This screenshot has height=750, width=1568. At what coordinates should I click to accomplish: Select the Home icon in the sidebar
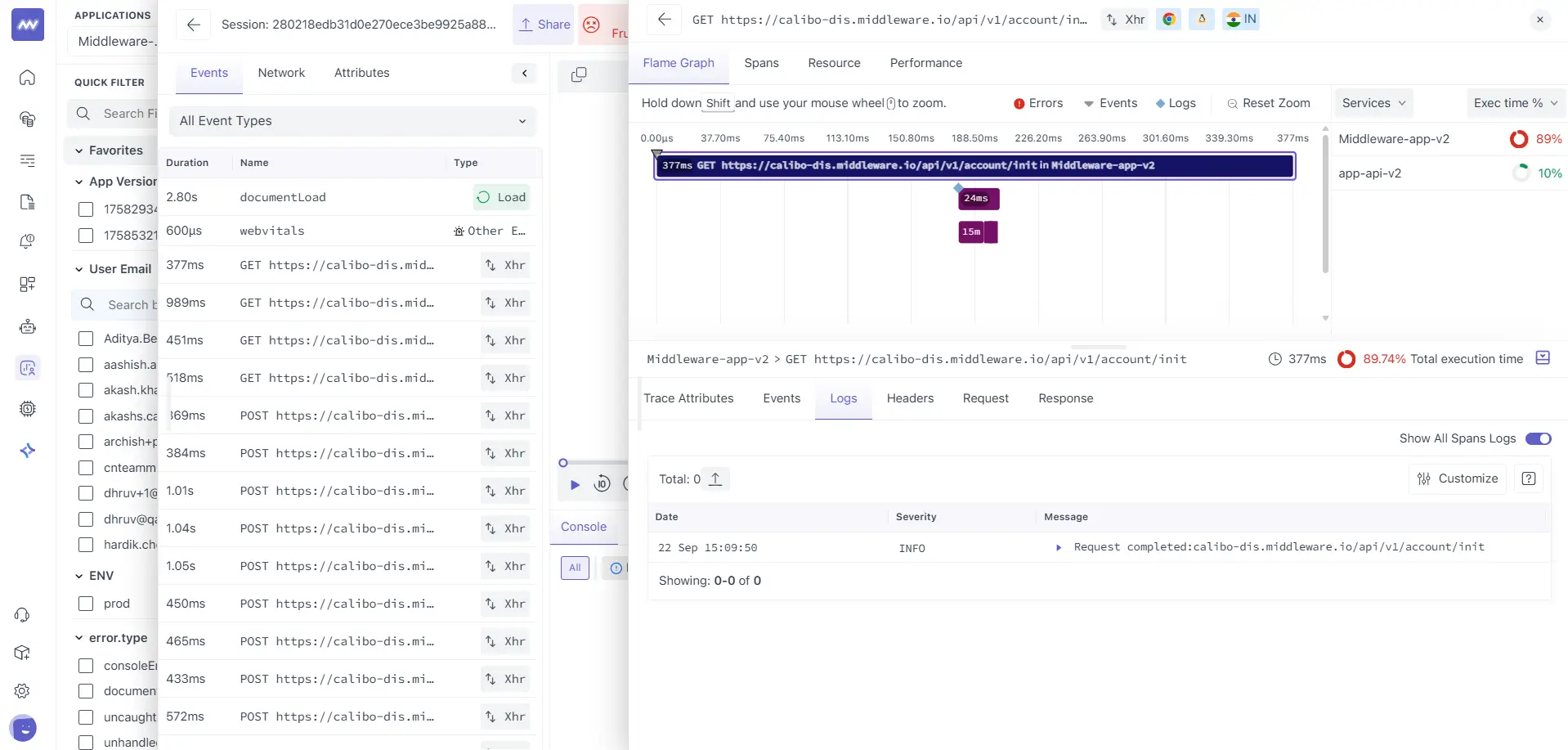click(x=27, y=78)
